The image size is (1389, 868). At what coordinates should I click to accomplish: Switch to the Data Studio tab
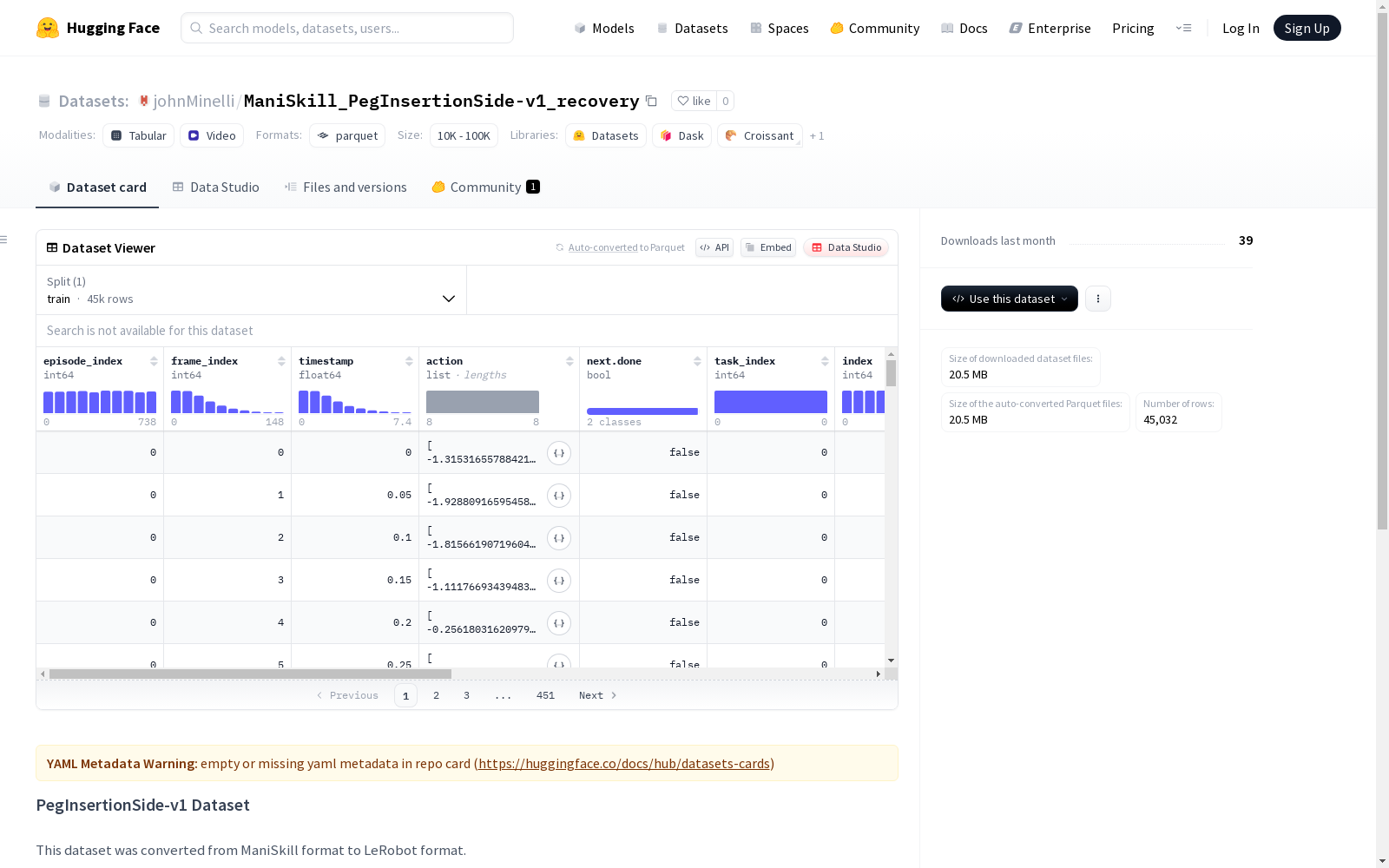click(216, 187)
